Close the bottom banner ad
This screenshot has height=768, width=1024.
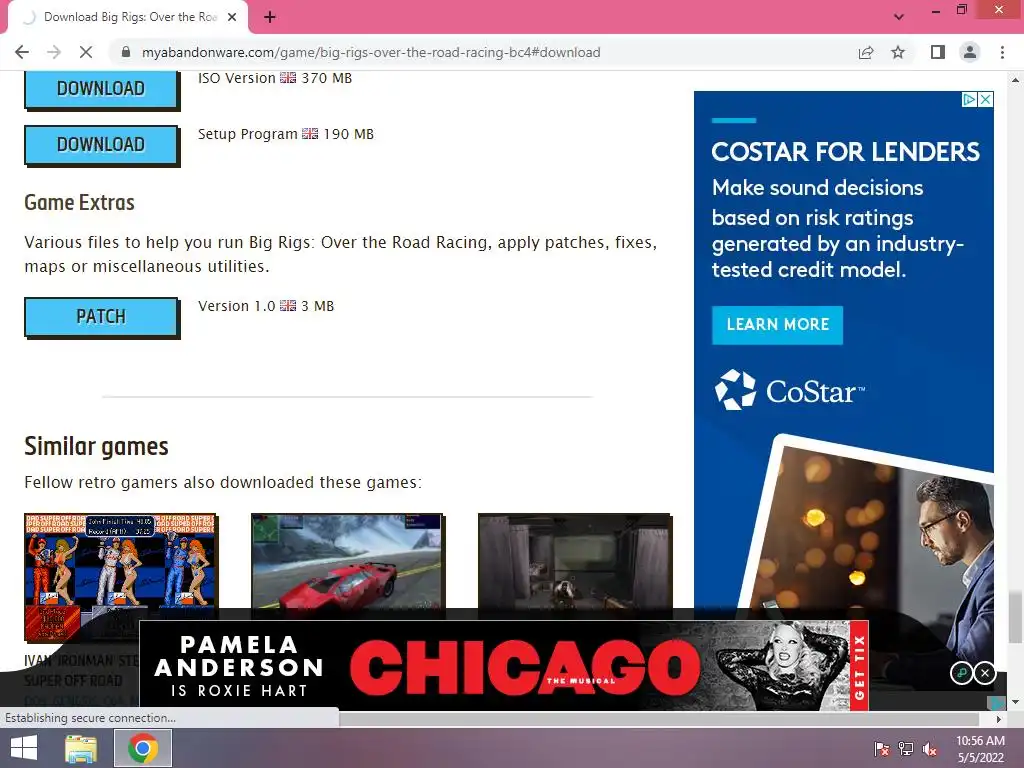[985, 672]
